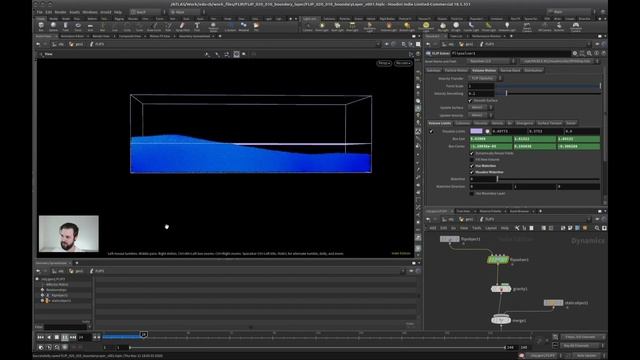Viewport: 640px width, 360px height.
Task: Select flipobject1 in scene tree
Action: click(x=59, y=296)
